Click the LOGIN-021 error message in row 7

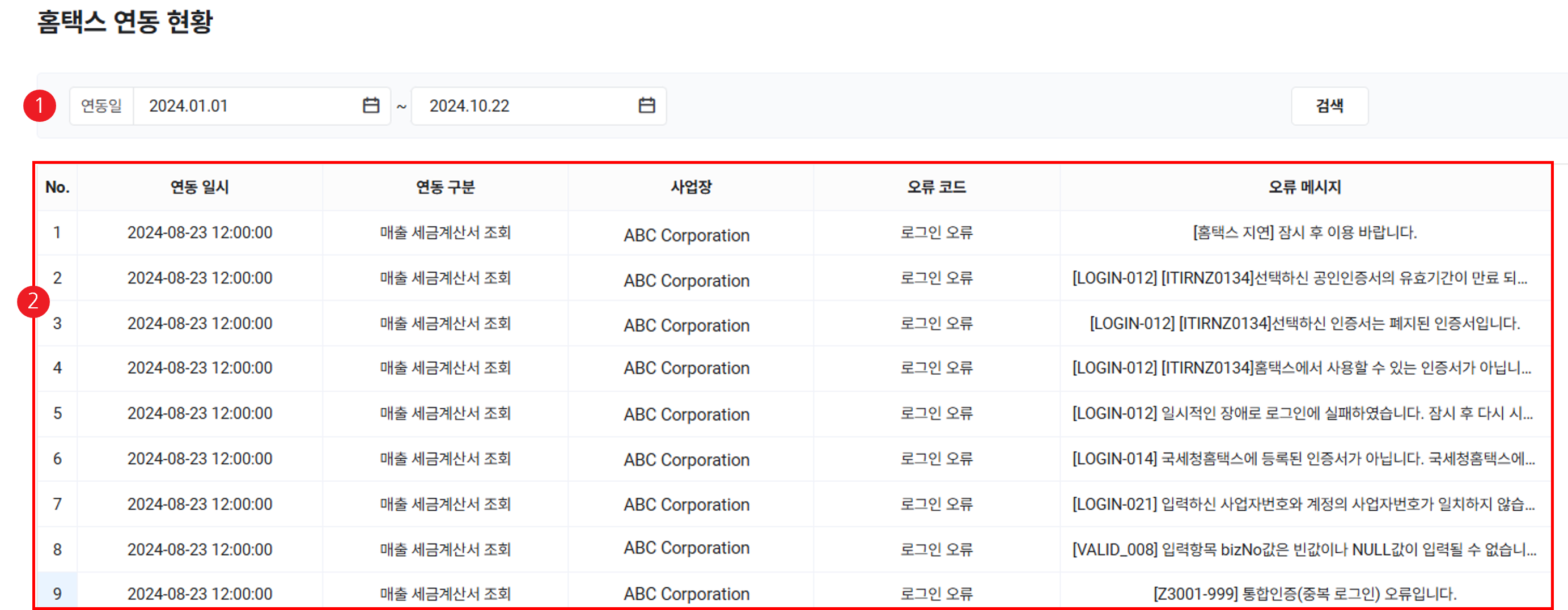tap(1303, 504)
